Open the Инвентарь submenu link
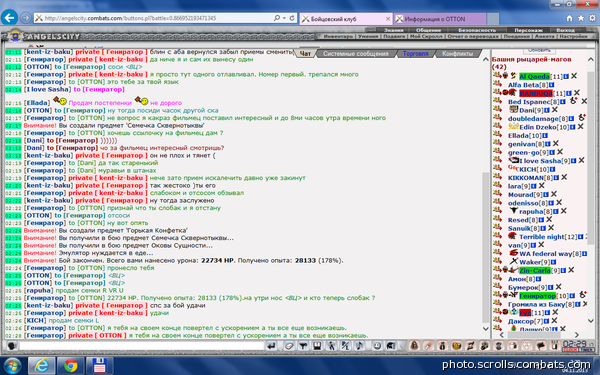 (338, 36)
